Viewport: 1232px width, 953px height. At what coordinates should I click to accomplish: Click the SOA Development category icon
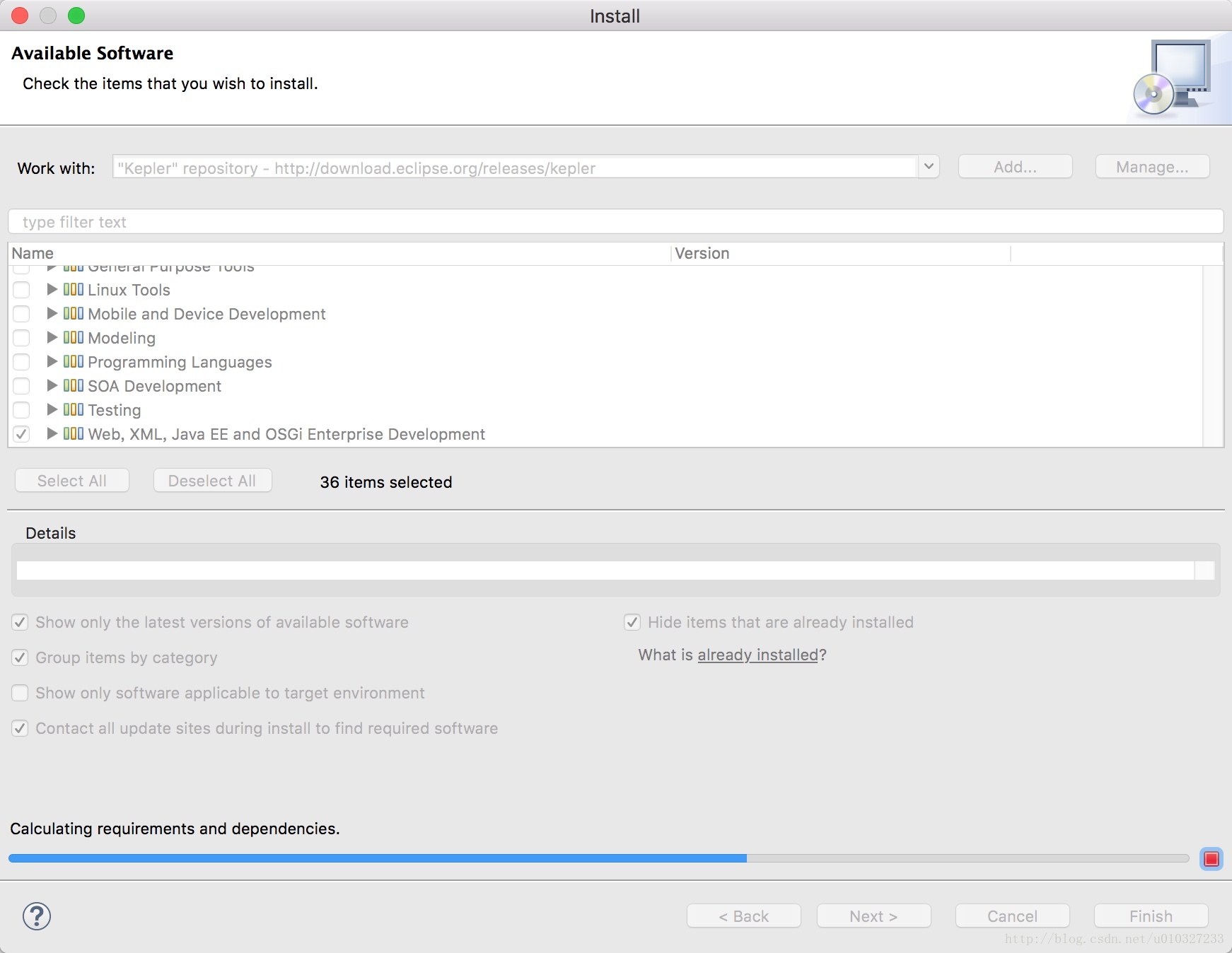tap(74, 385)
